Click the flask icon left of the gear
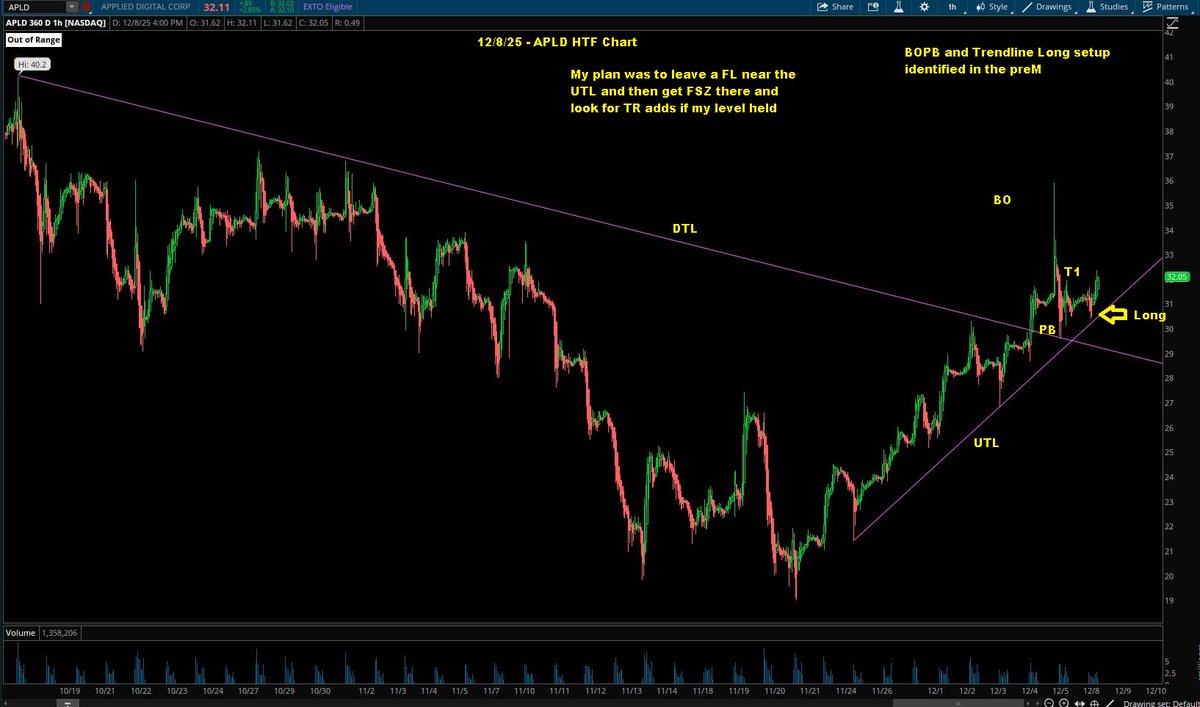This screenshot has width=1200, height=707. click(898, 7)
